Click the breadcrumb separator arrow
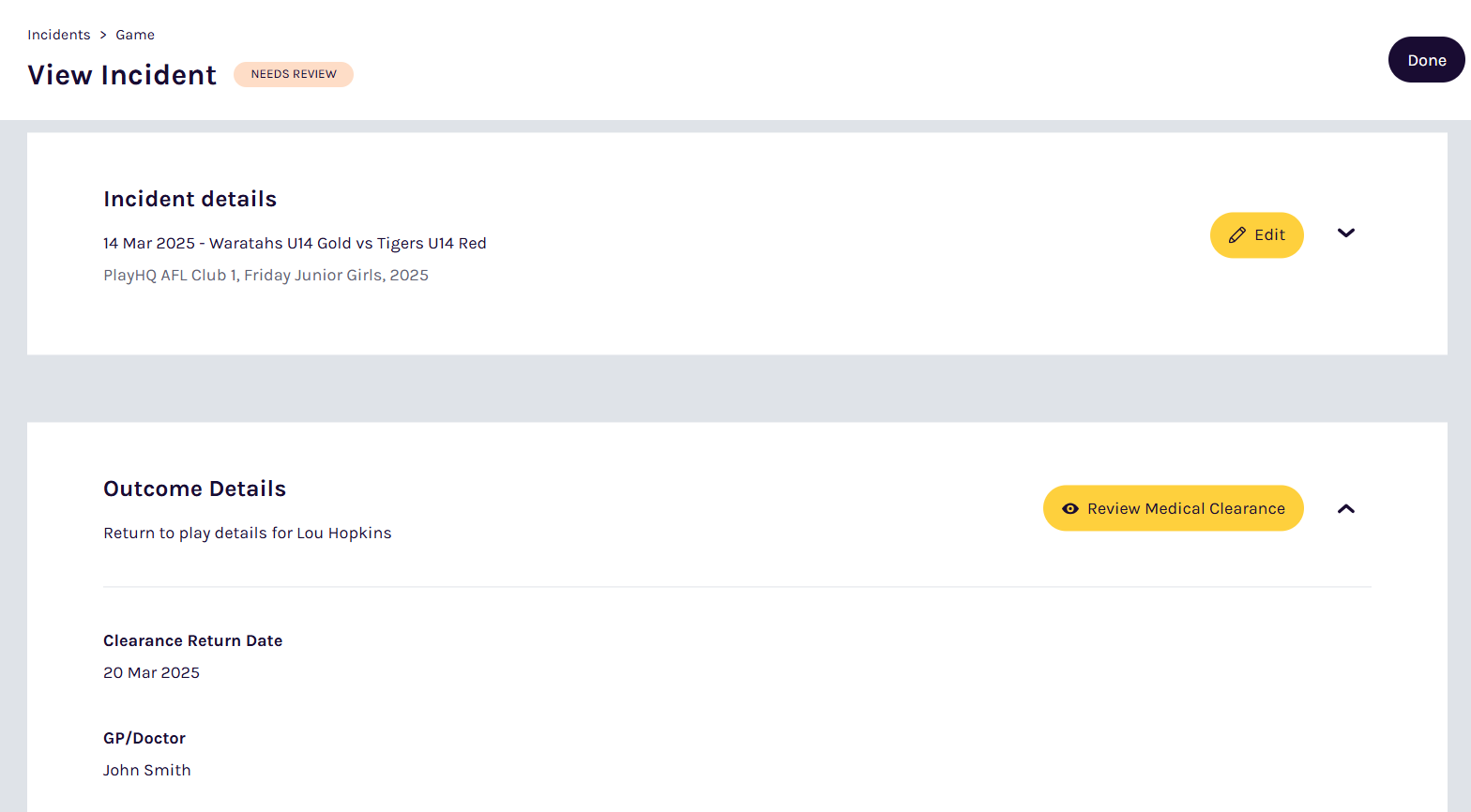This screenshot has width=1471, height=812. 103,35
